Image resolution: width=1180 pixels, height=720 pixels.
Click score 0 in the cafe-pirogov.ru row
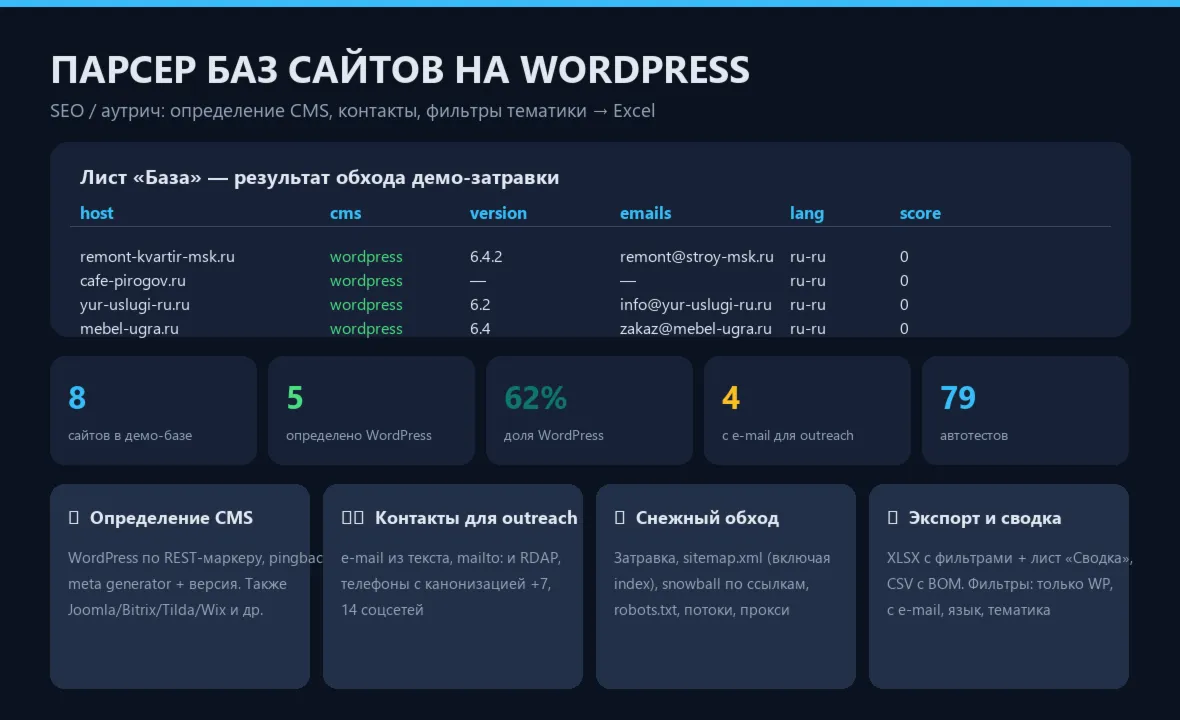click(904, 281)
